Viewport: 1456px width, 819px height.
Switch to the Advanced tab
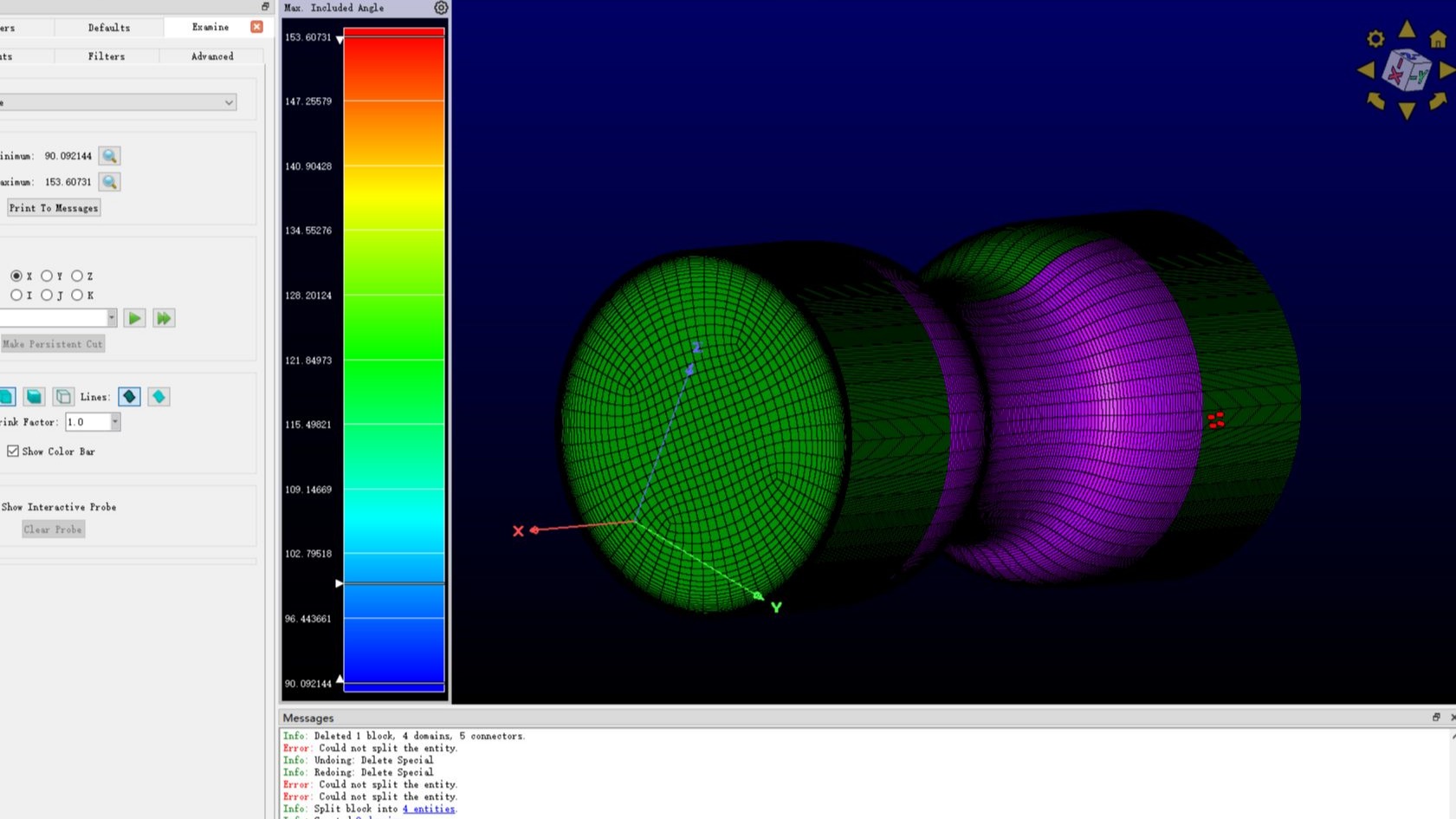212,56
